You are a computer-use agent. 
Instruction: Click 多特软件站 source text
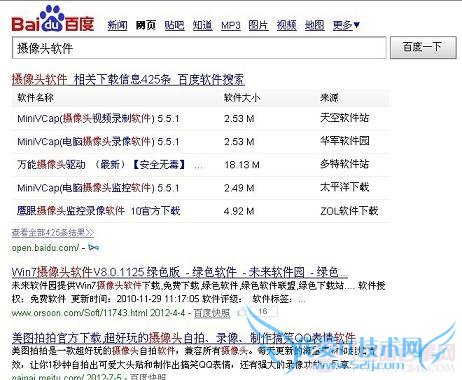345,164
